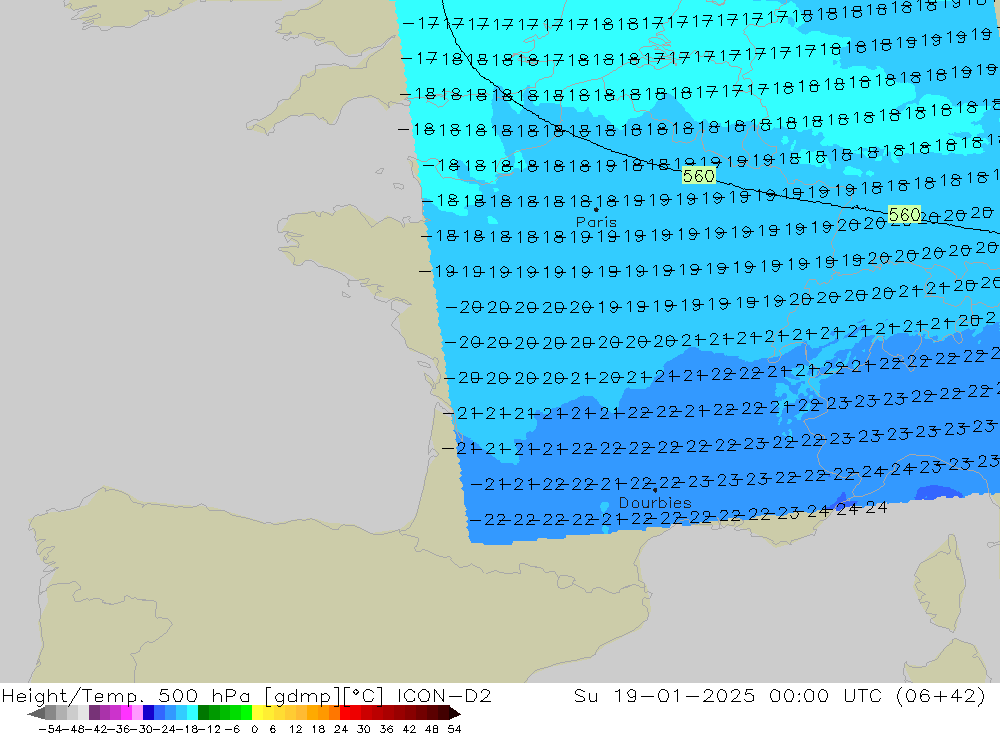Screen dimensions: 1000x733
Task: Click the left arrow end of color scale
Action: pyautogui.click(x=36, y=713)
